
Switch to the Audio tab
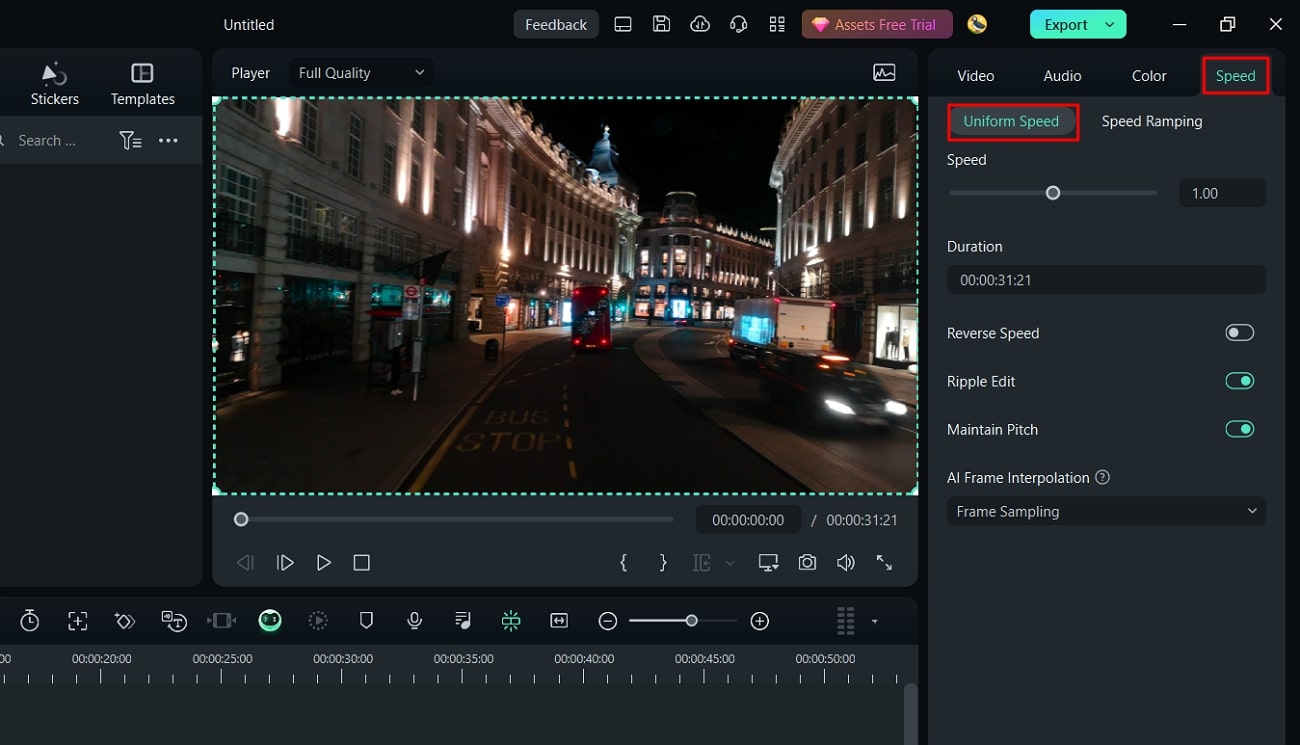click(x=1062, y=75)
